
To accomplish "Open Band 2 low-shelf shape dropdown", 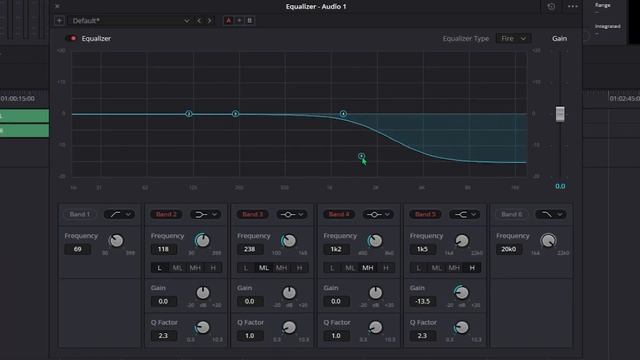I will [206, 214].
